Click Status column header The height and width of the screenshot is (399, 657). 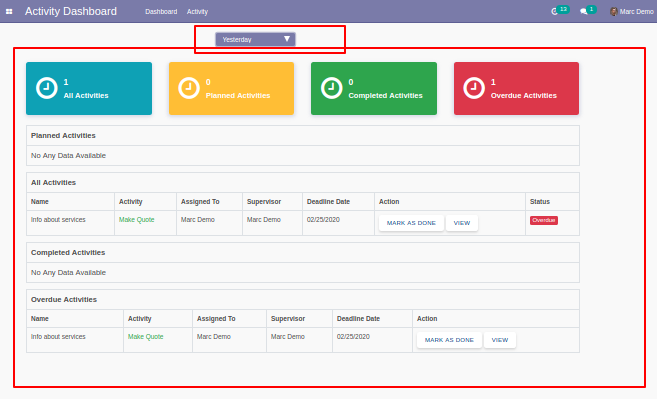click(540, 202)
